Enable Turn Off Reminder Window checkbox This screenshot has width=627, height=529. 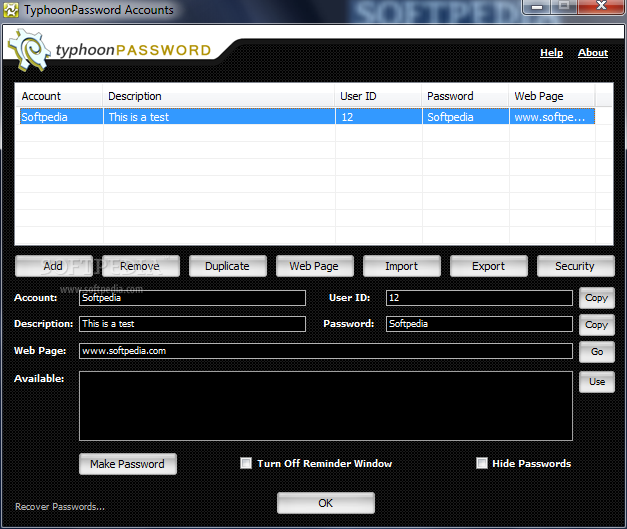pos(246,463)
